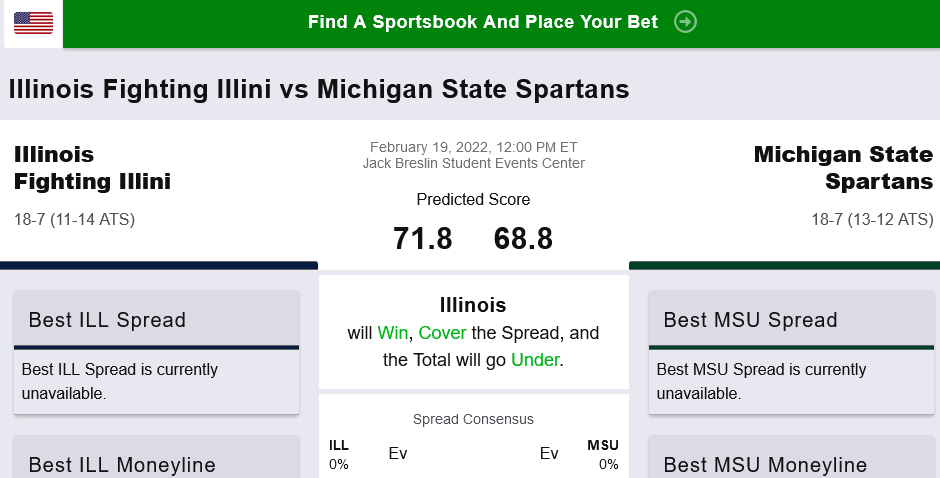Click the circled arrow icon in green banner
This screenshot has width=940, height=478.
685,22
